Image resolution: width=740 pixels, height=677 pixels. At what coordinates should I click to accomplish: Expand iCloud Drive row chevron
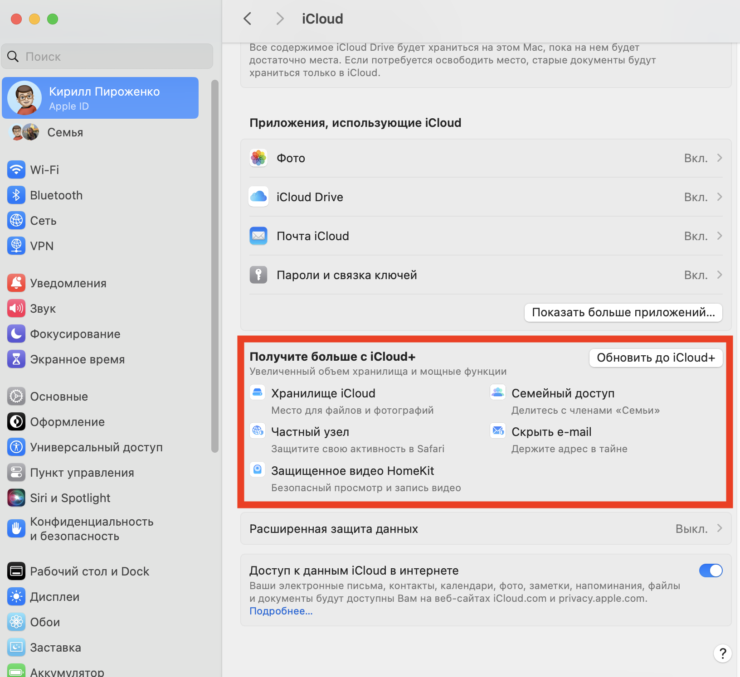[720, 197]
